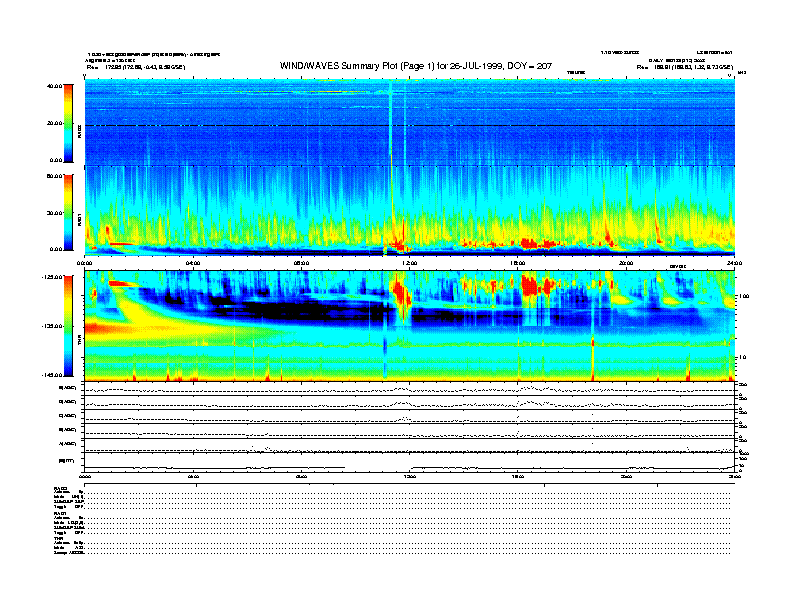Click the RAD2 header in the bottom status table
Viewport: 792px width, 612px height.
60,488
